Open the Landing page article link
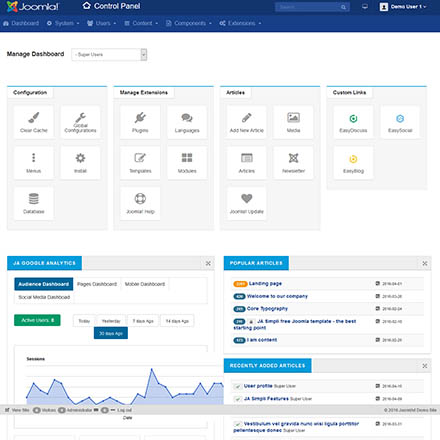This screenshot has width=440, height=440. [x=265, y=284]
